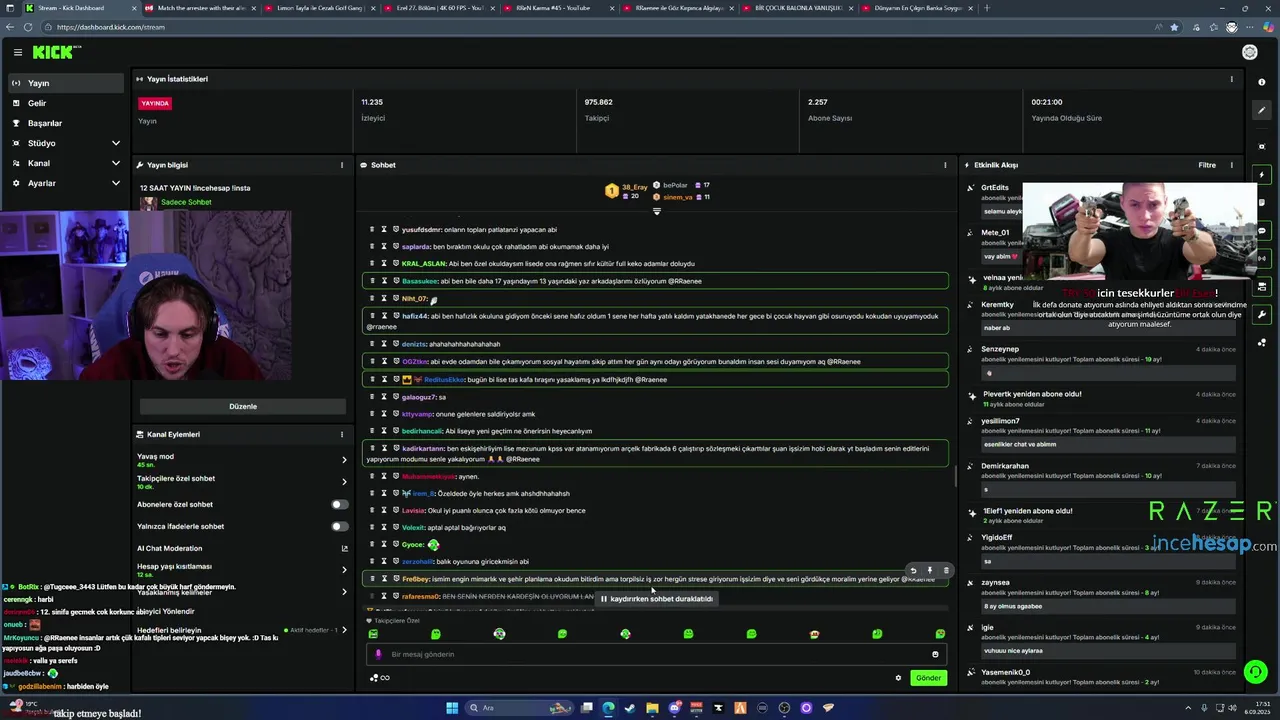
Task: Toggle Yalnızca ifadelerle sohbet switch
Action: click(x=340, y=526)
